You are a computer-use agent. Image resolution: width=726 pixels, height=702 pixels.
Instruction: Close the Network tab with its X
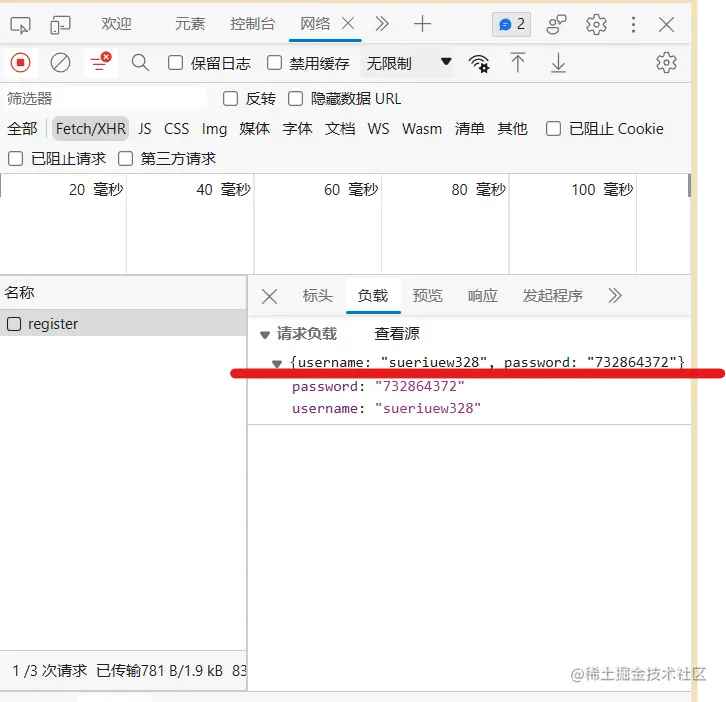click(x=348, y=23)
